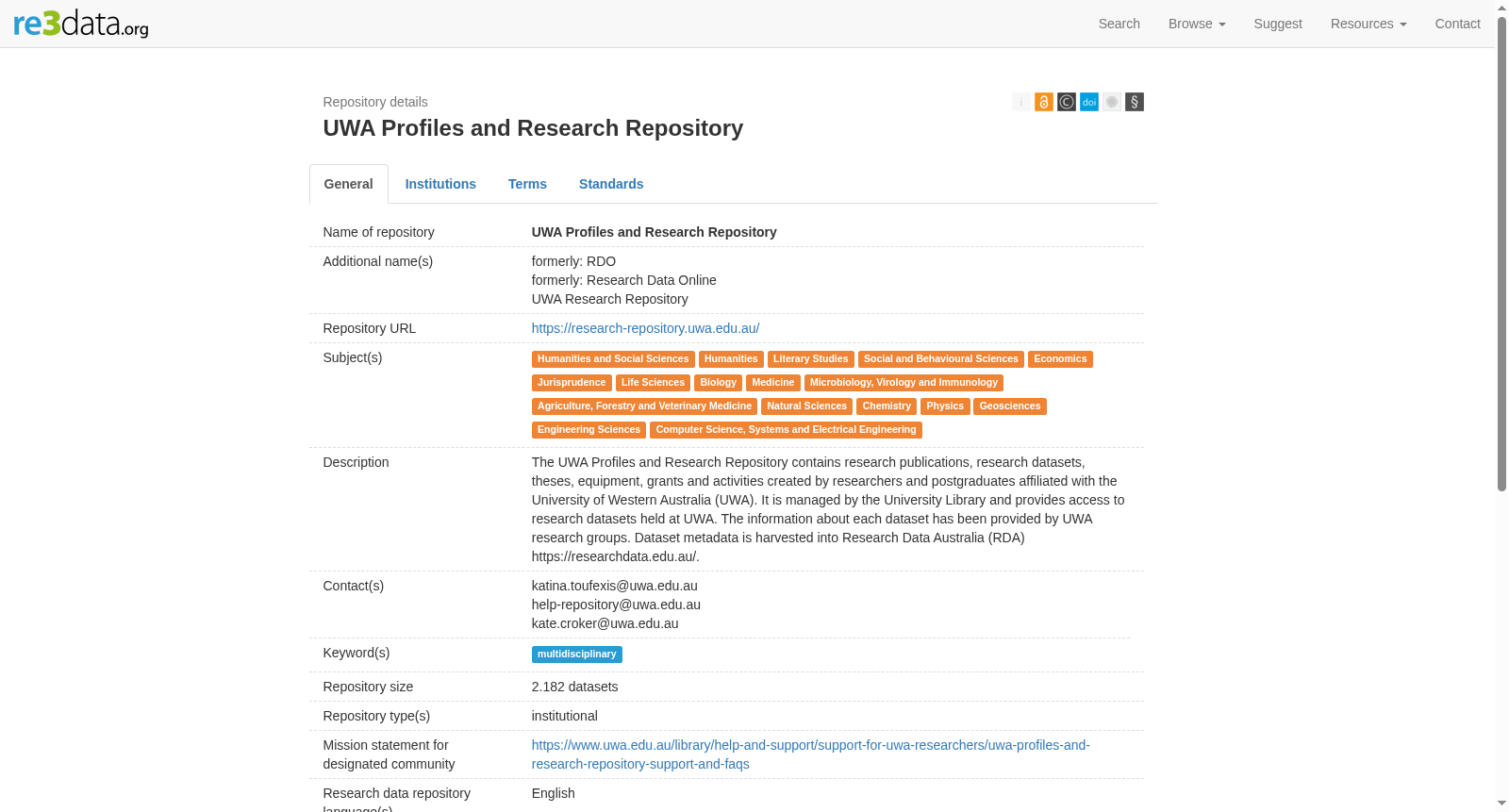Open the mission statement UWA library link

[x=811, y=754]
